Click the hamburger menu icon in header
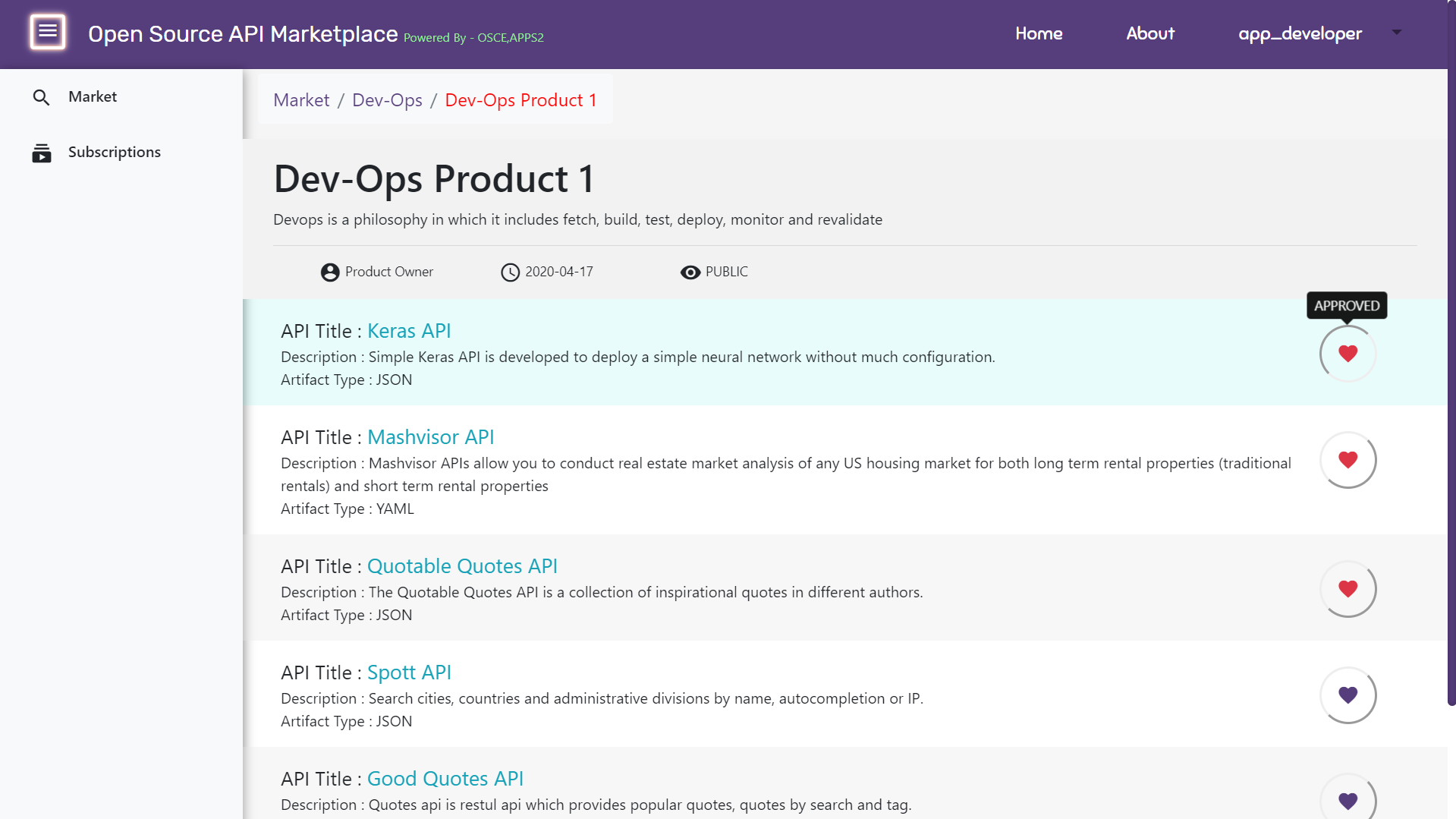 [48, 32]
